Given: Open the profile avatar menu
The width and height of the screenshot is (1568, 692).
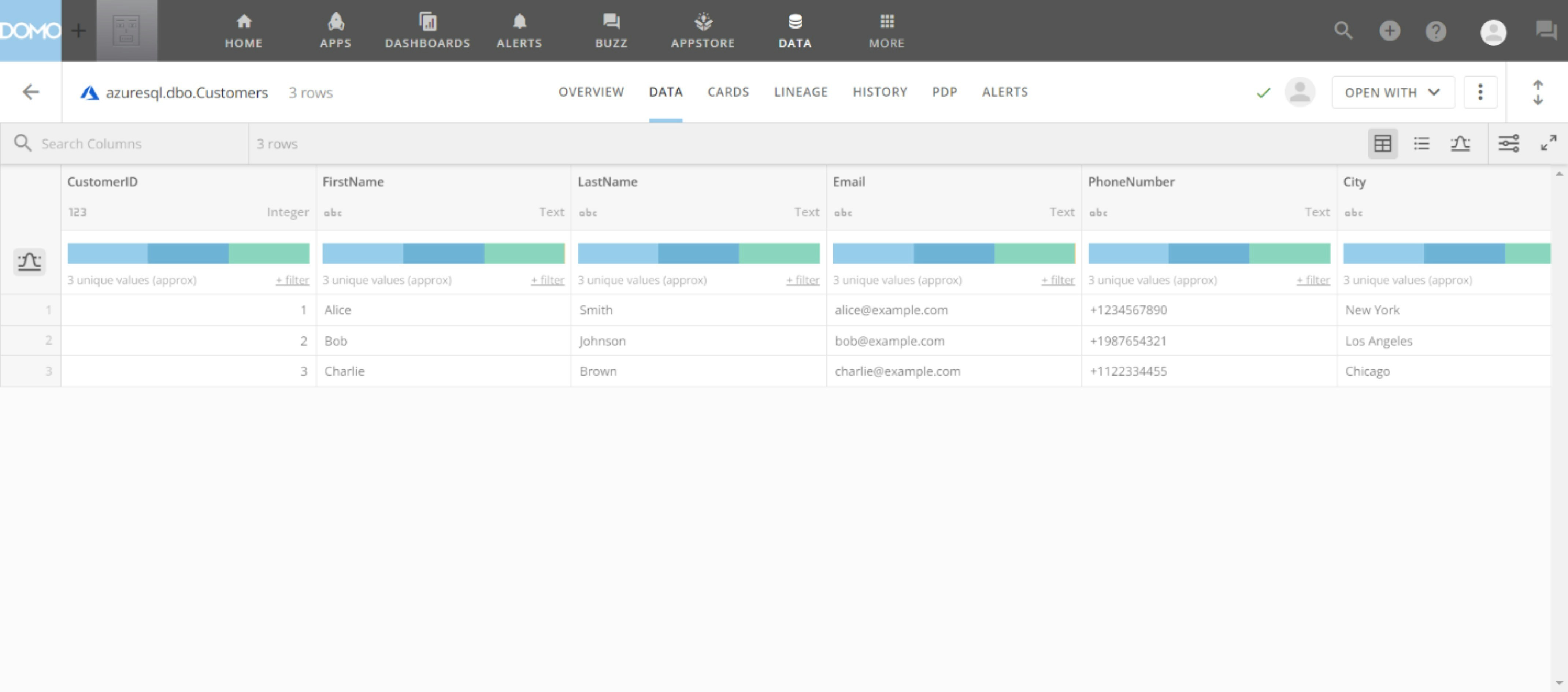Looking at the screenshot, I should [x=1493, y=30].
